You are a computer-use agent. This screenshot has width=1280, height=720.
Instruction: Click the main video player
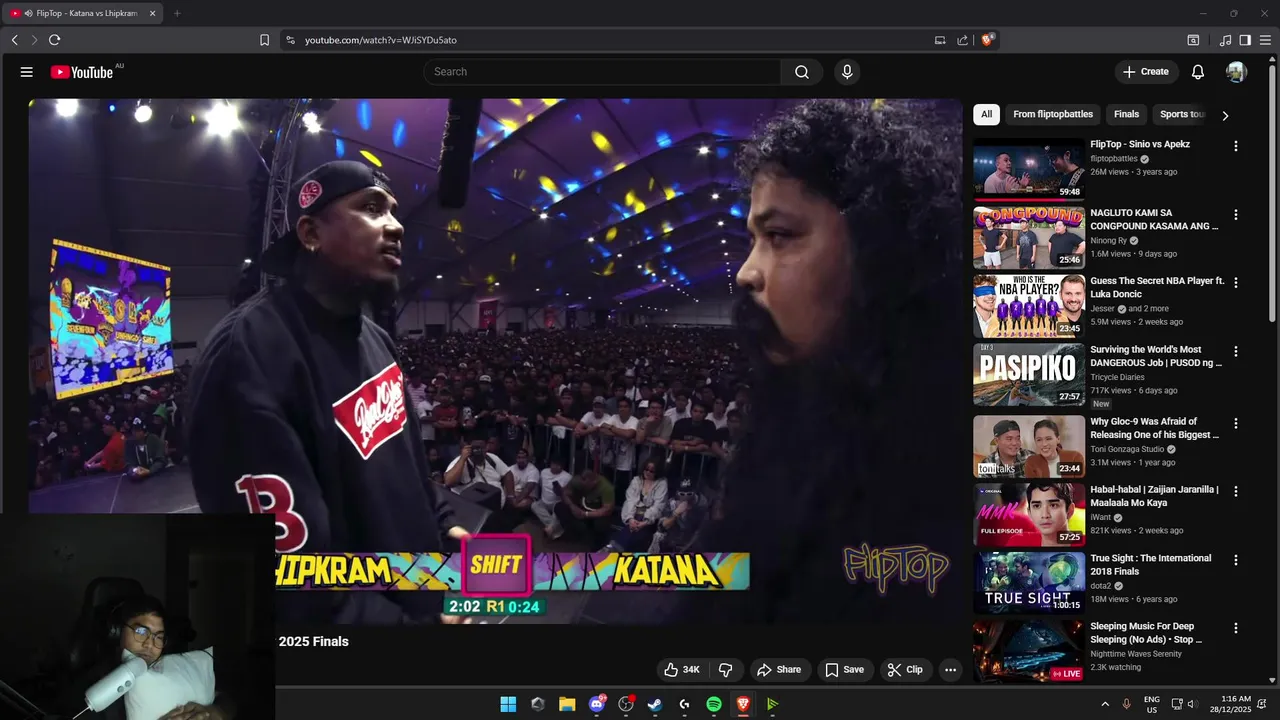click(x=495, y=360)
